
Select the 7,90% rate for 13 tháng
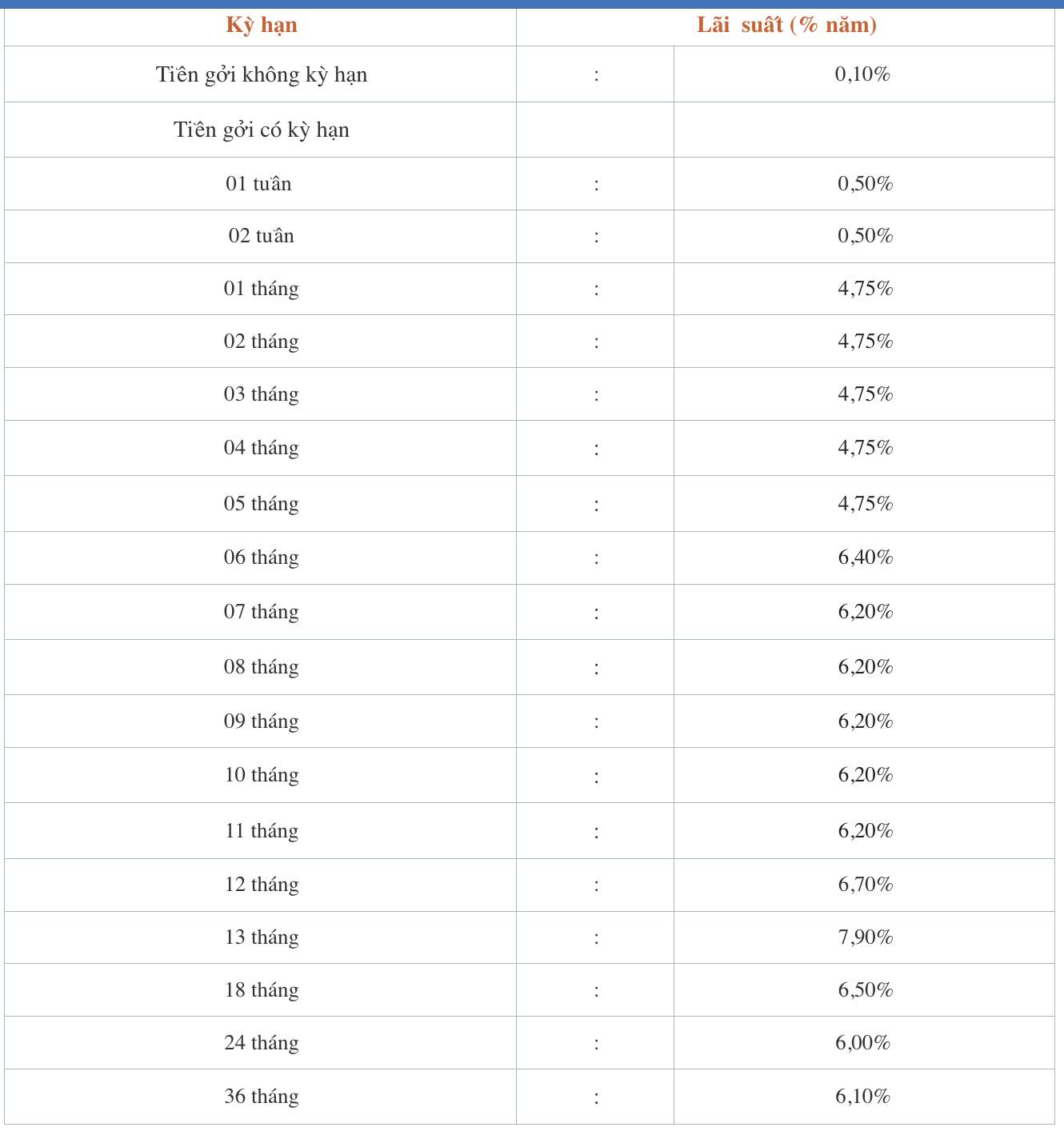click(x=865, y=937)
